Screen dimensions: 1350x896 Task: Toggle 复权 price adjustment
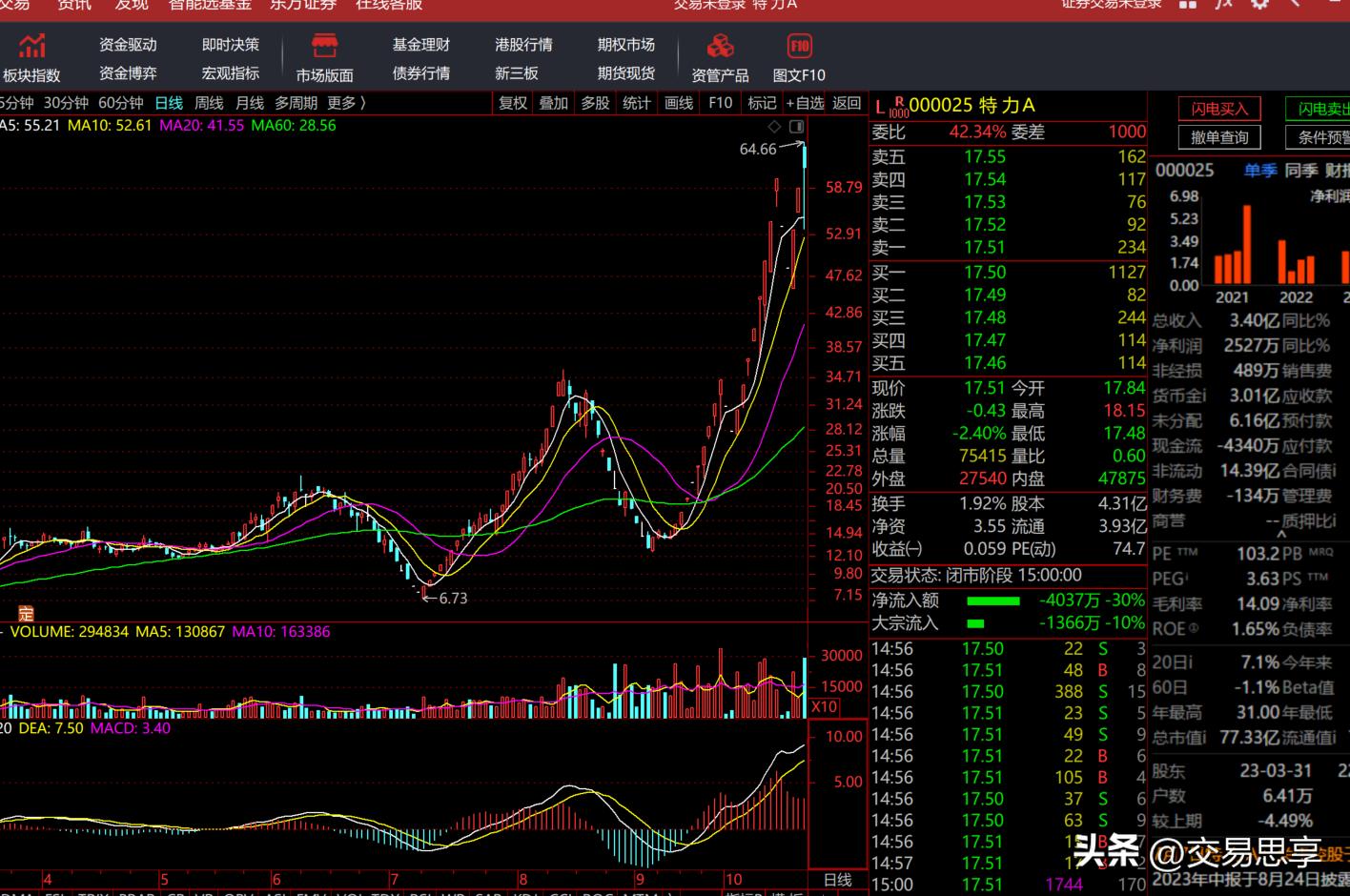513,103
